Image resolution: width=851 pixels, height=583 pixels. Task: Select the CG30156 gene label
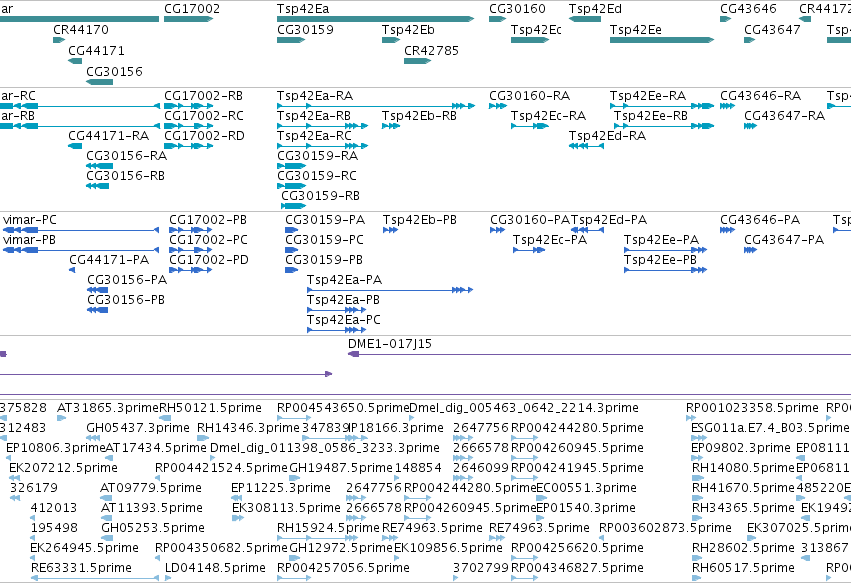[114, 72]
